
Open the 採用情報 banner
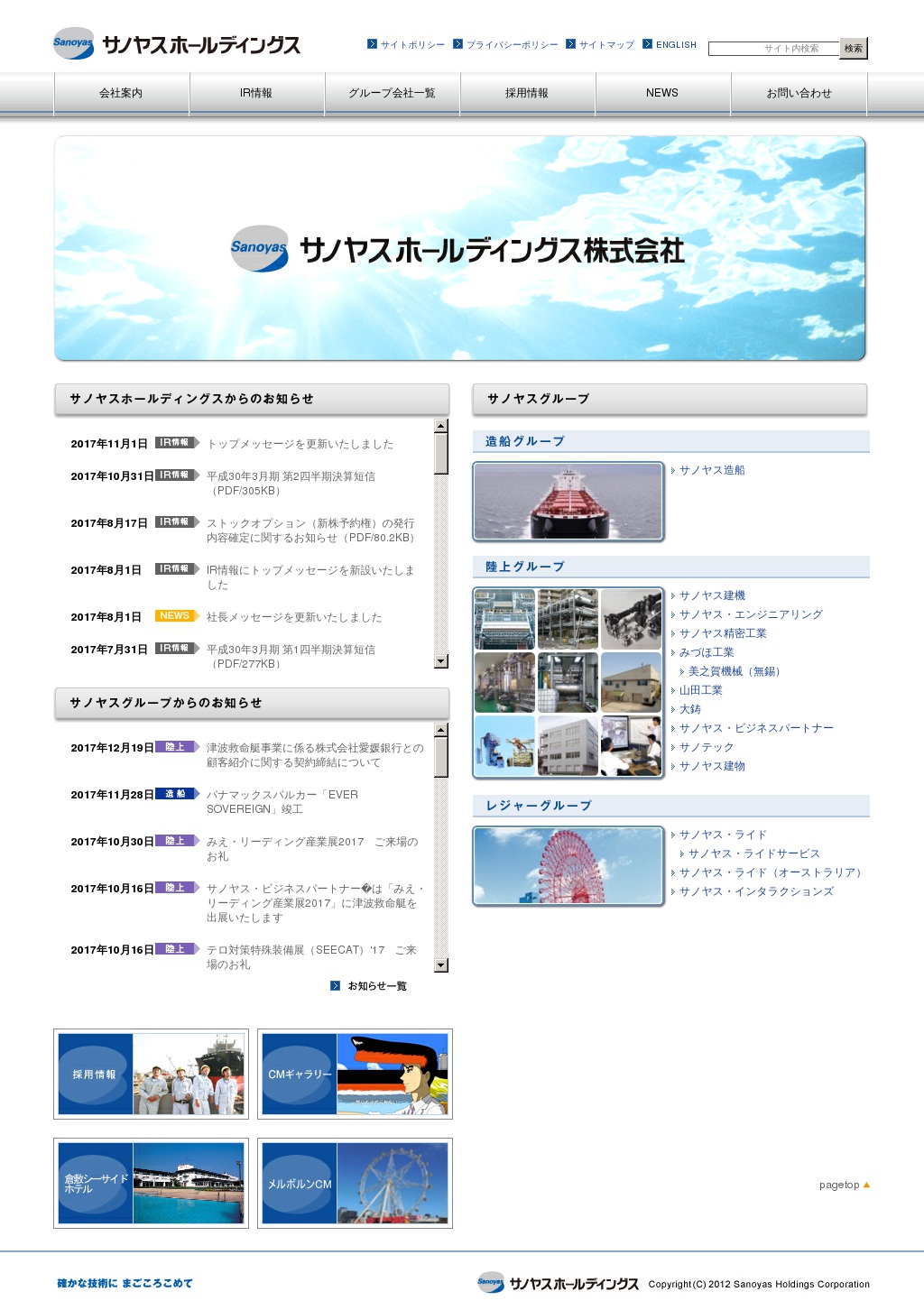tap(151, 1074)
